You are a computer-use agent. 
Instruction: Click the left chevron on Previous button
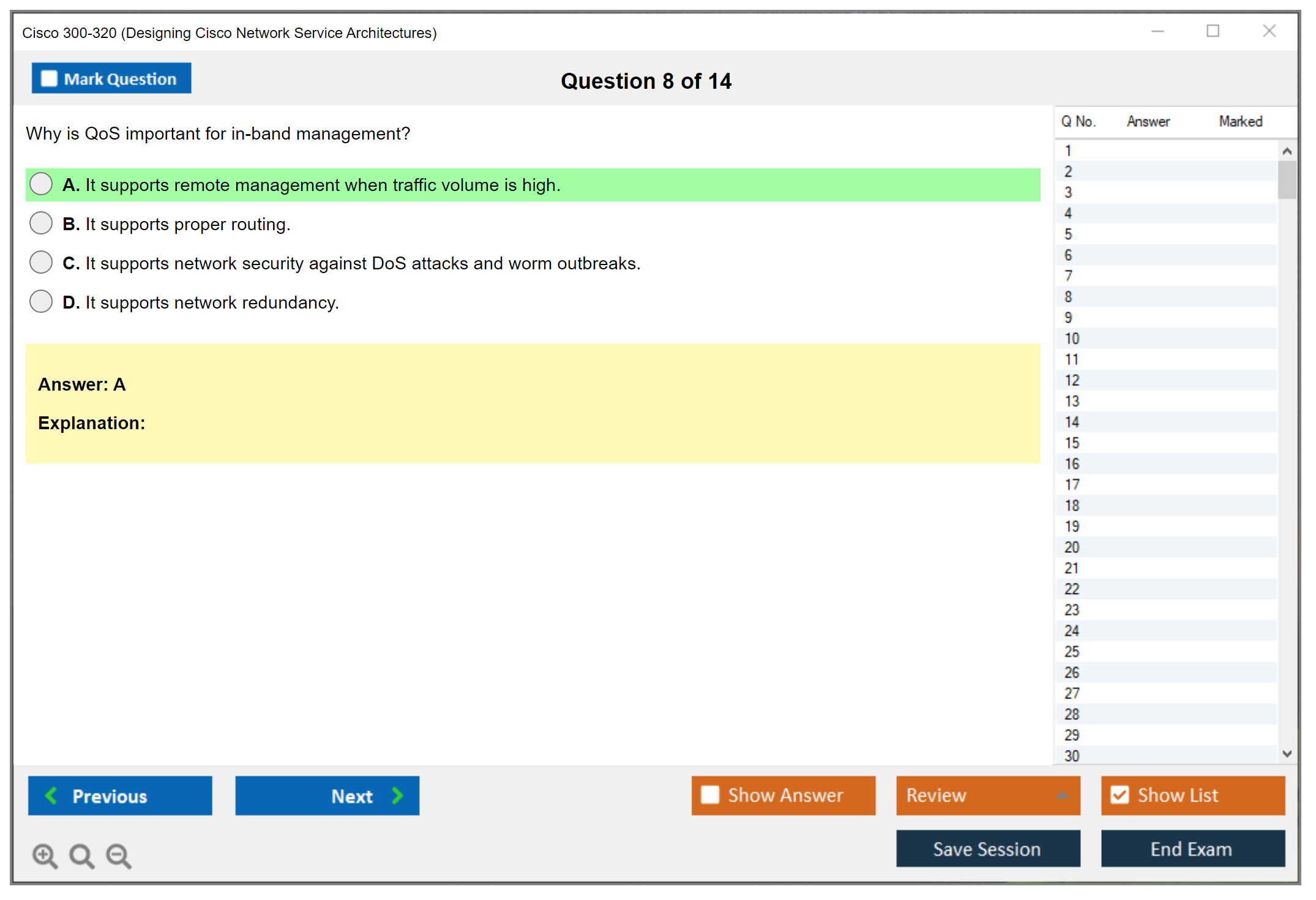click(52, 795)
